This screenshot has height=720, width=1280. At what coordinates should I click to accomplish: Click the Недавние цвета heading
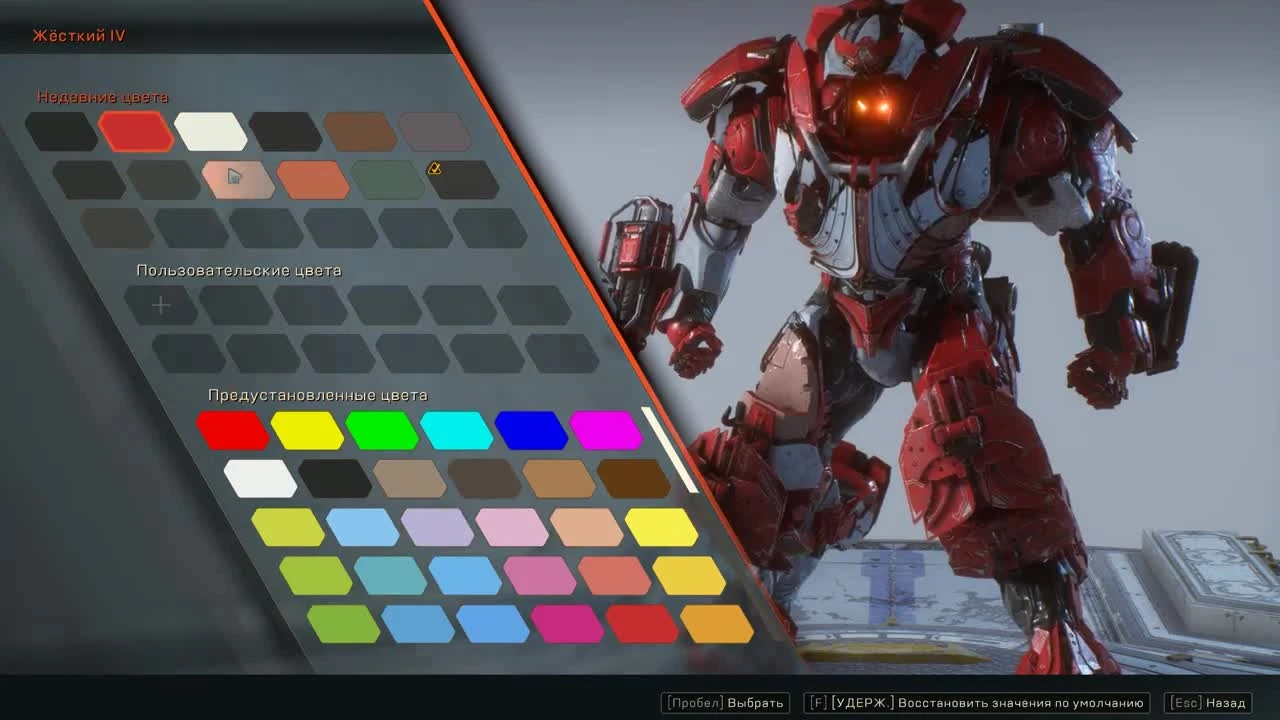click(103, 97)
